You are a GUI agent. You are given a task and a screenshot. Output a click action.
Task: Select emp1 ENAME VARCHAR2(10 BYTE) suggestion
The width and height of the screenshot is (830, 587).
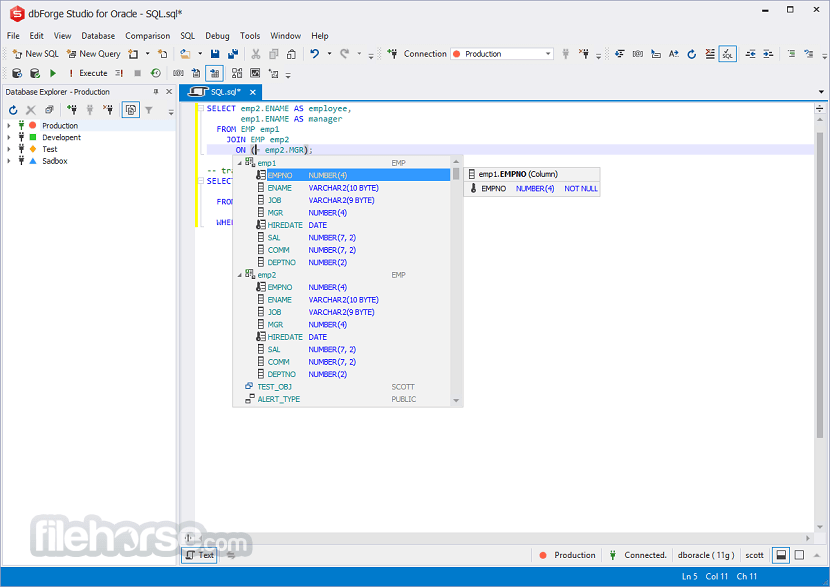[x=342, y=188]
